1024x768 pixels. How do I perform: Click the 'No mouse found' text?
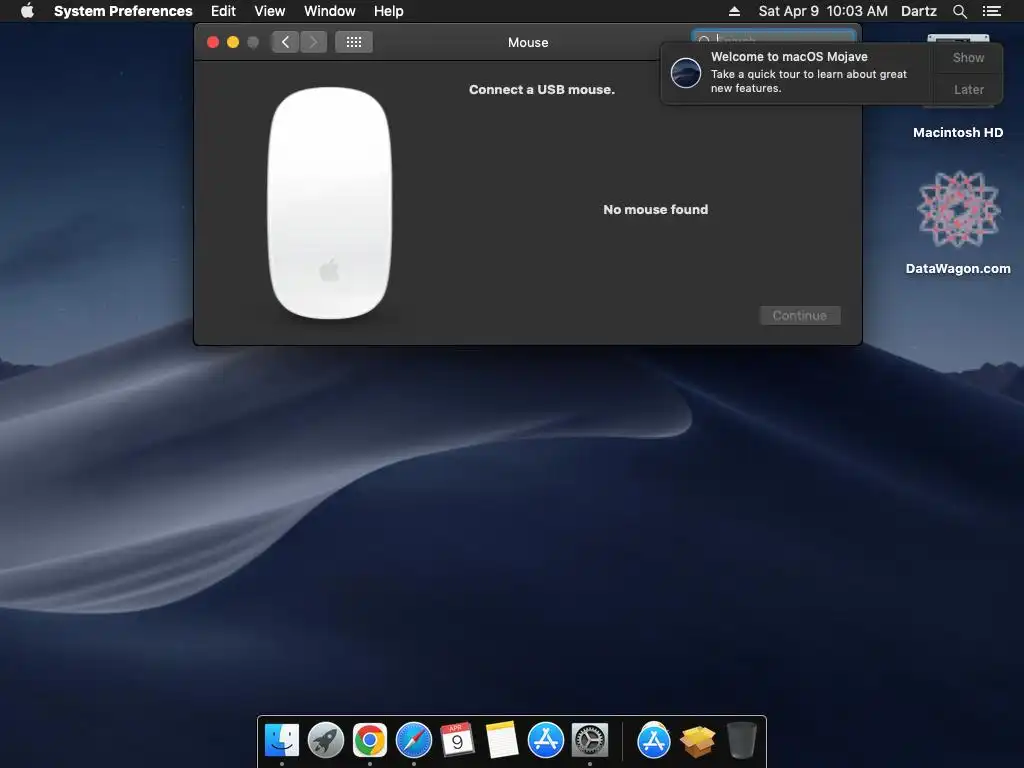click(656, 210)
